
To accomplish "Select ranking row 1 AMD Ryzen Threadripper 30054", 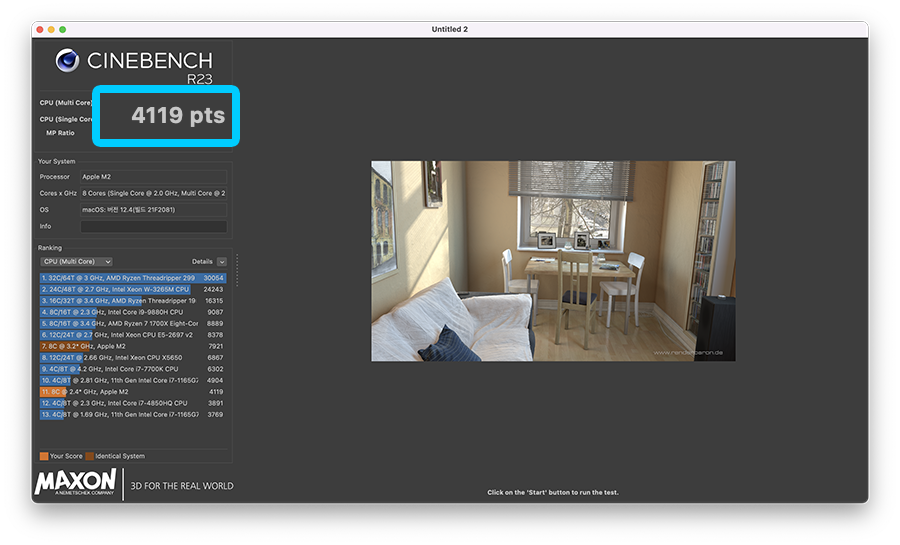I will click(x=133, y=278).
